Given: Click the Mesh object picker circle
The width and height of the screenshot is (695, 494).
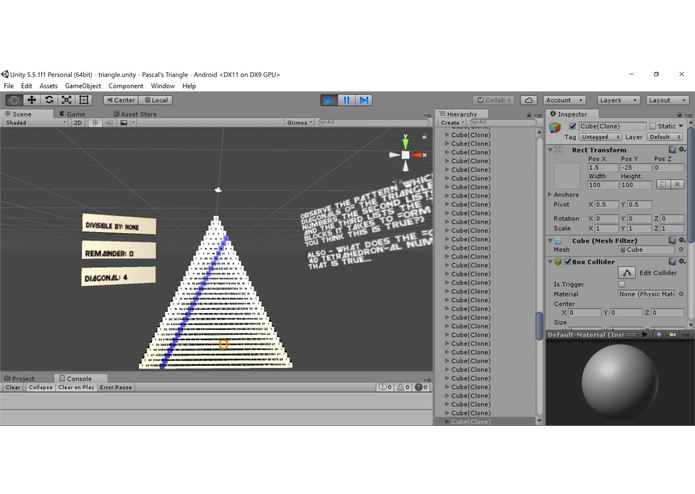Looking at the screenshot, I should click(681, 249).
